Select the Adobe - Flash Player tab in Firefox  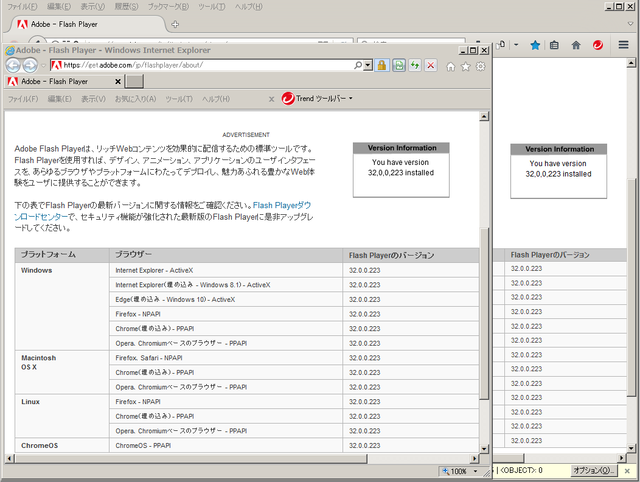click(x=87, y=24)
